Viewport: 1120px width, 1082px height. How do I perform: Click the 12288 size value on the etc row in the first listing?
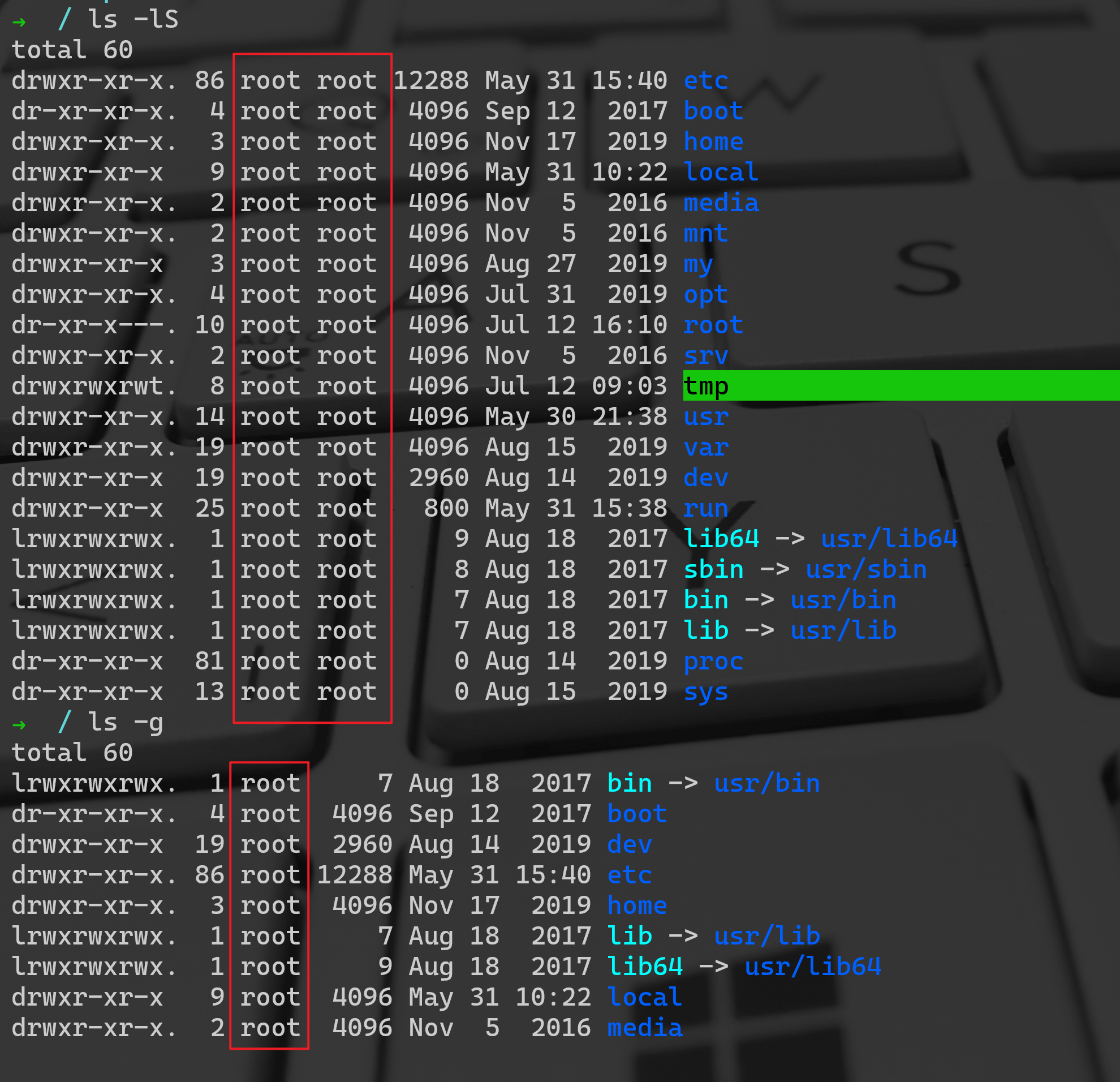click(x=431, y=80)
